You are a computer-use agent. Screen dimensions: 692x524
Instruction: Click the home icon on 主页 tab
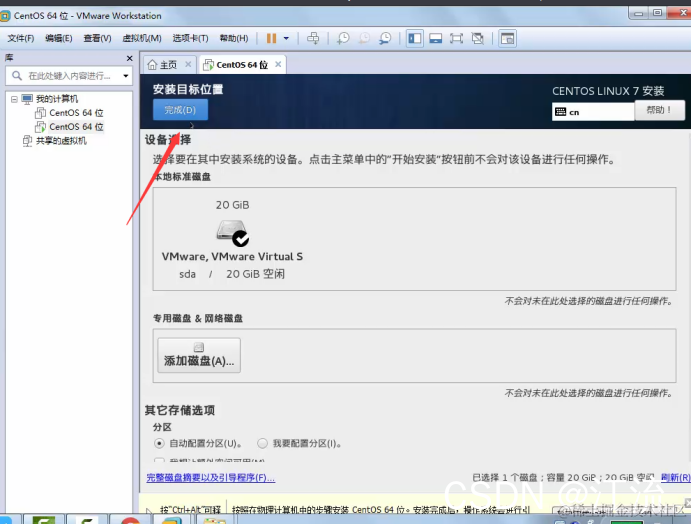[x=152, y=65]
